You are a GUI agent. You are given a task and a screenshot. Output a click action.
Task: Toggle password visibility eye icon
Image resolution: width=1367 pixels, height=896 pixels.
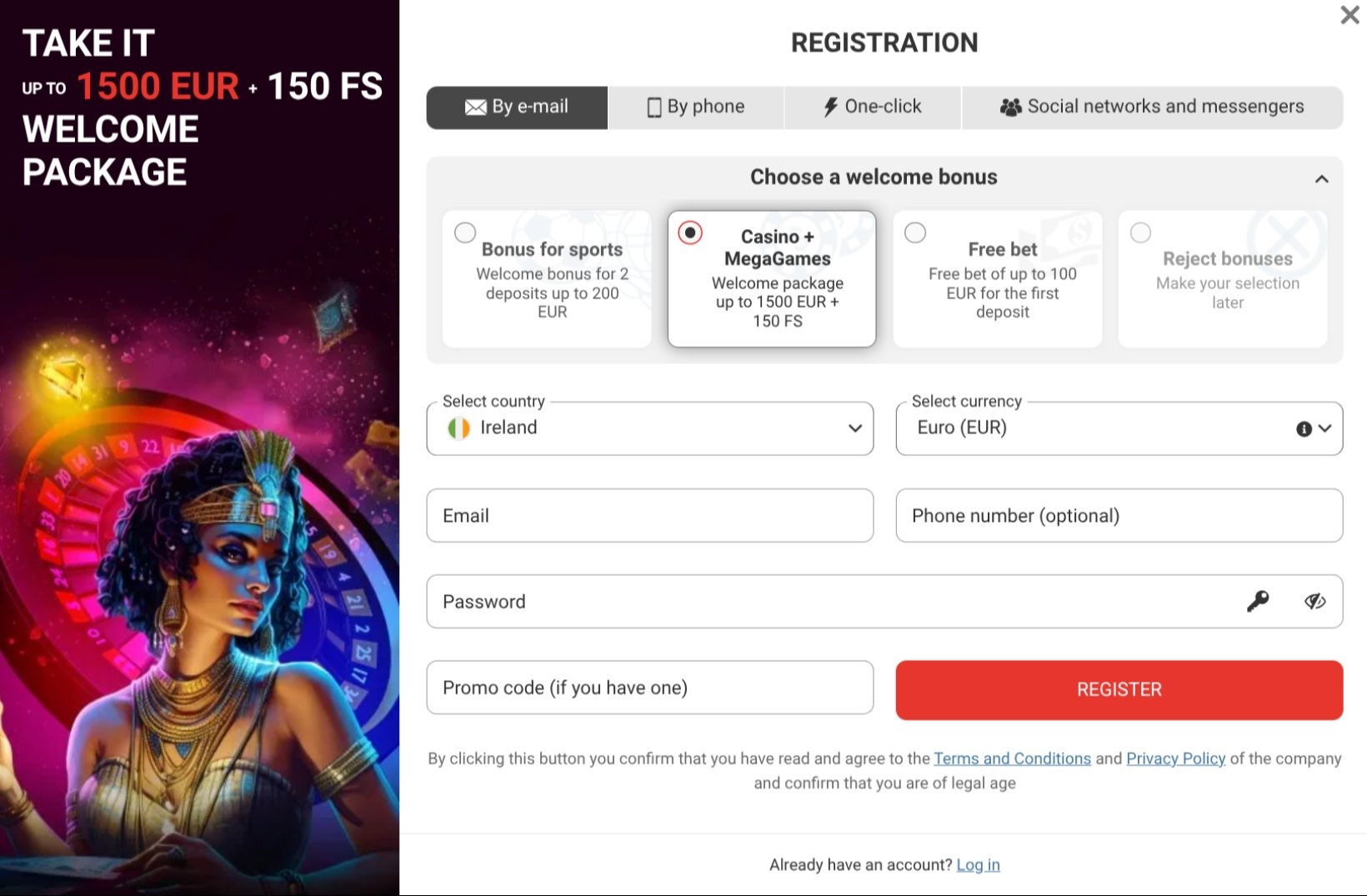pos(1314,601)
